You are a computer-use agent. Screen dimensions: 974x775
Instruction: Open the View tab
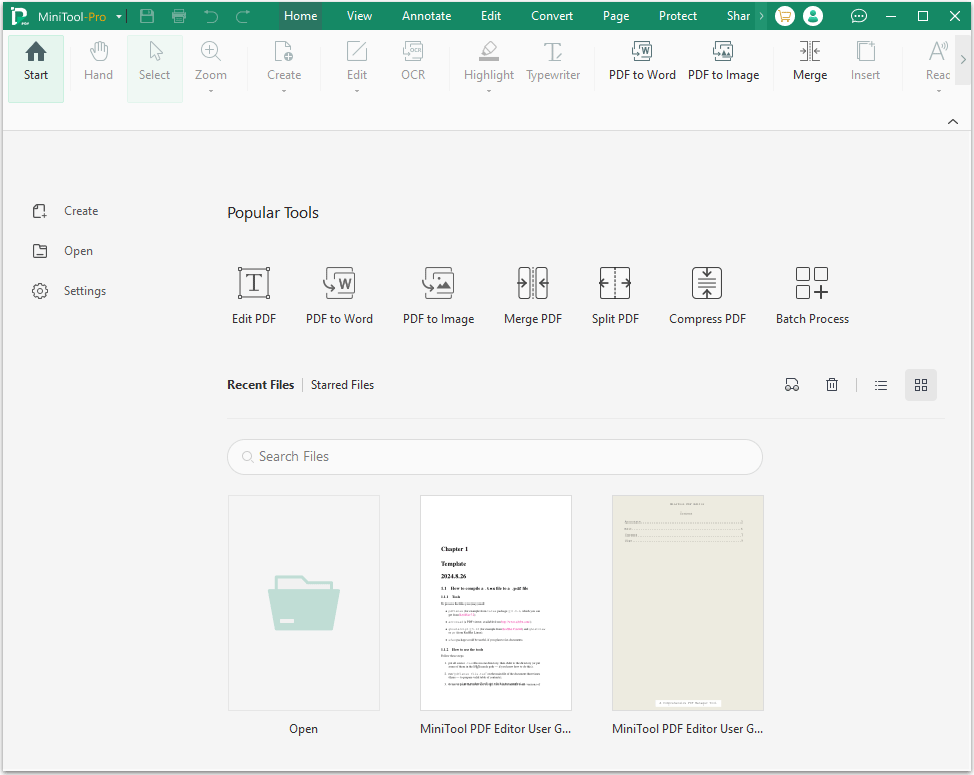pos(359,16)
